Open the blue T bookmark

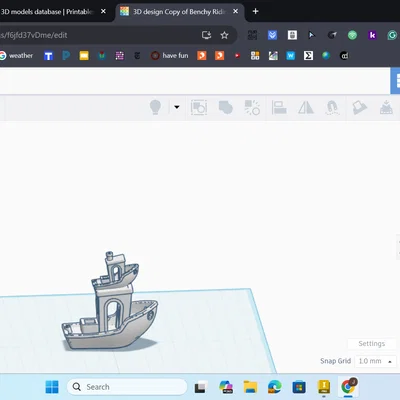(x=48, y=56)
